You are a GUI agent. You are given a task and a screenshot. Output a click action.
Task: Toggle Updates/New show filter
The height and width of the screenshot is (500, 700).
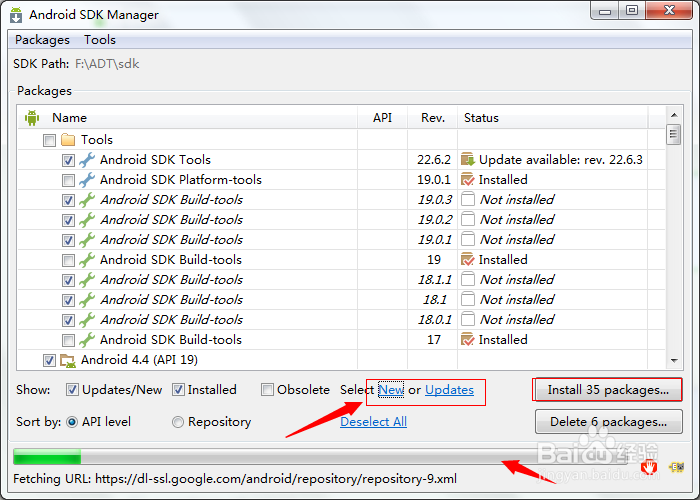(72, 390)
